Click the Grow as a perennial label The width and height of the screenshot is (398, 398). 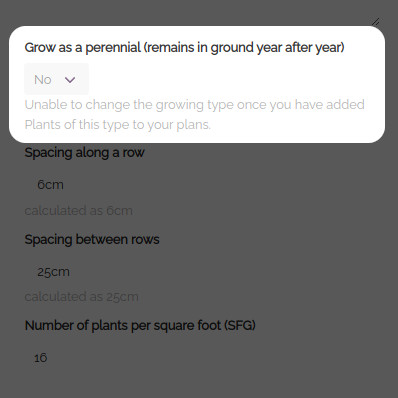tap(184, 47)
